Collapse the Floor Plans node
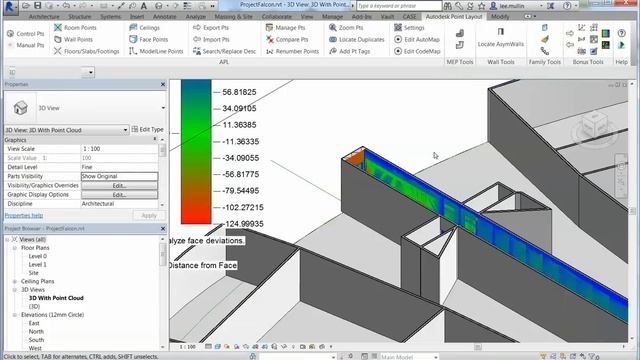 [x=15, y=248]
